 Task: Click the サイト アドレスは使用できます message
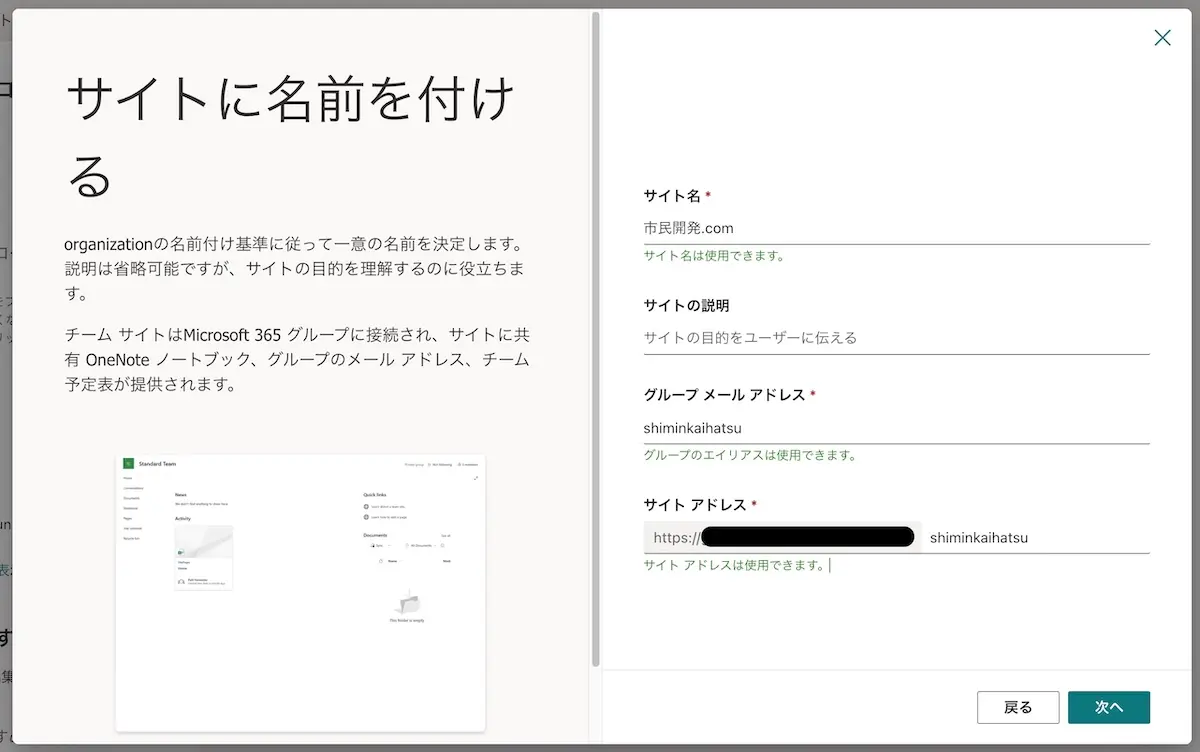[x=735, y=566]
